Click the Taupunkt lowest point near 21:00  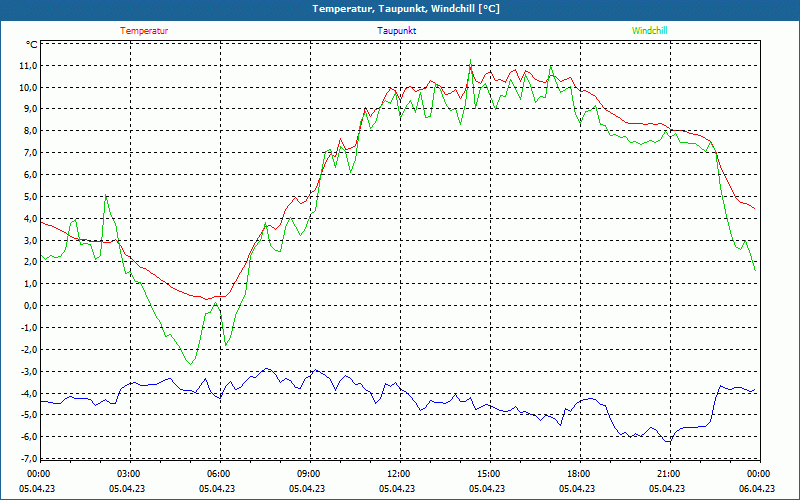pos(669,442)
